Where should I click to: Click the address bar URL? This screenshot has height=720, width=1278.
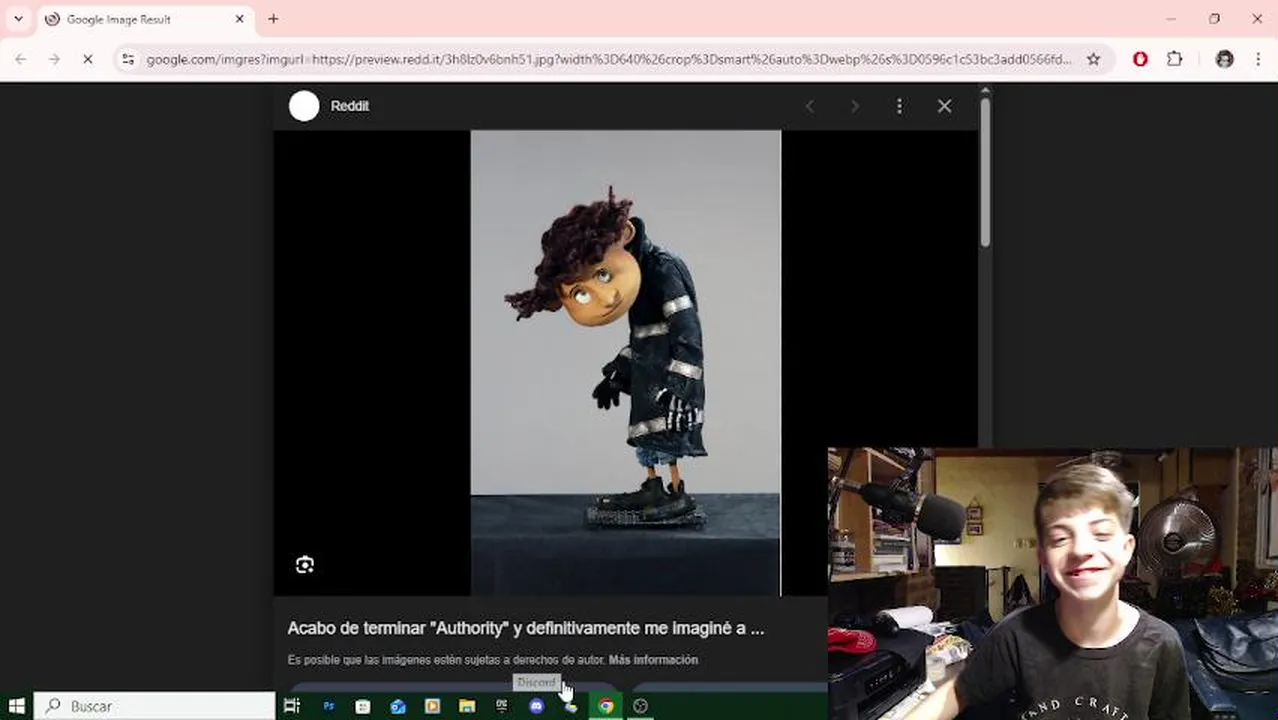point(608,60)
